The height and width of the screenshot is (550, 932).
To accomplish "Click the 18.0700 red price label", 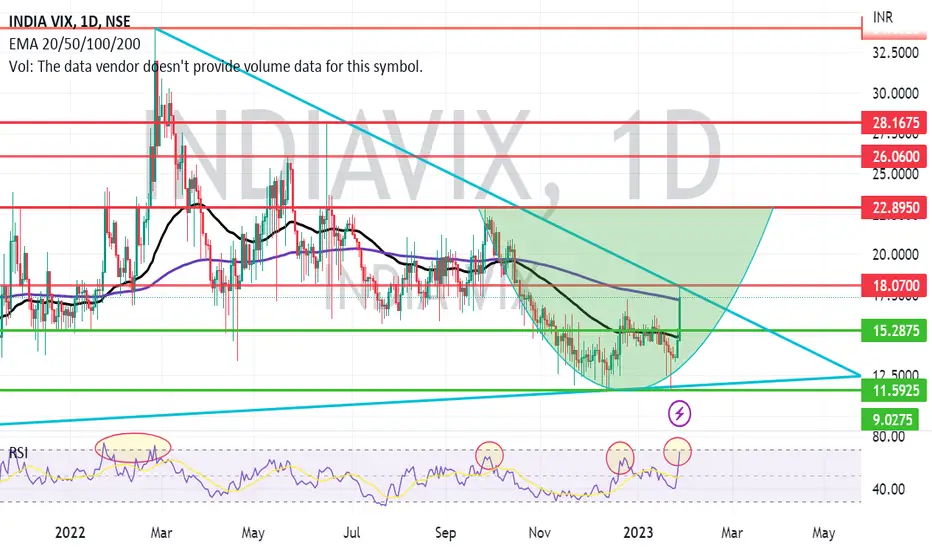I will point(895,286).
